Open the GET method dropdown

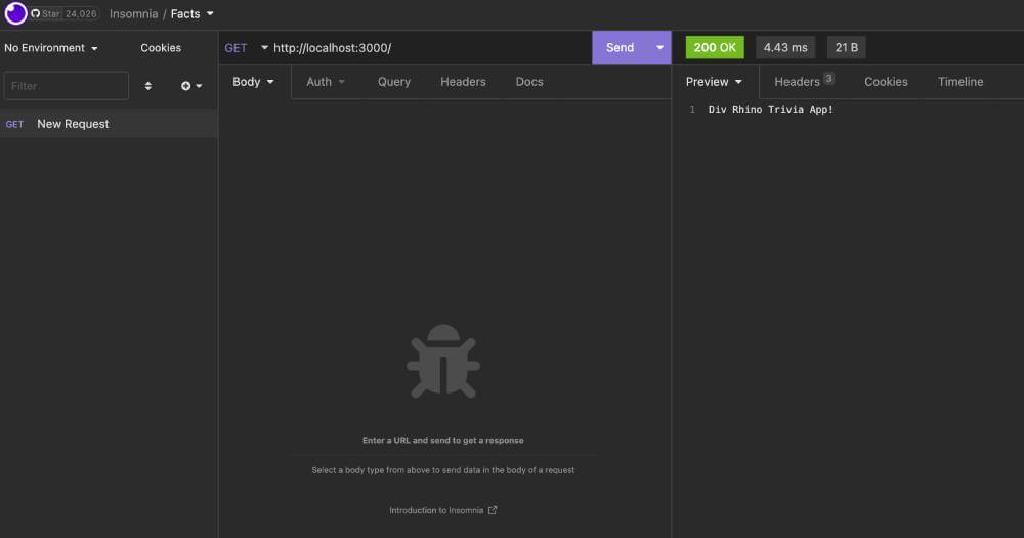coord(246,48)
